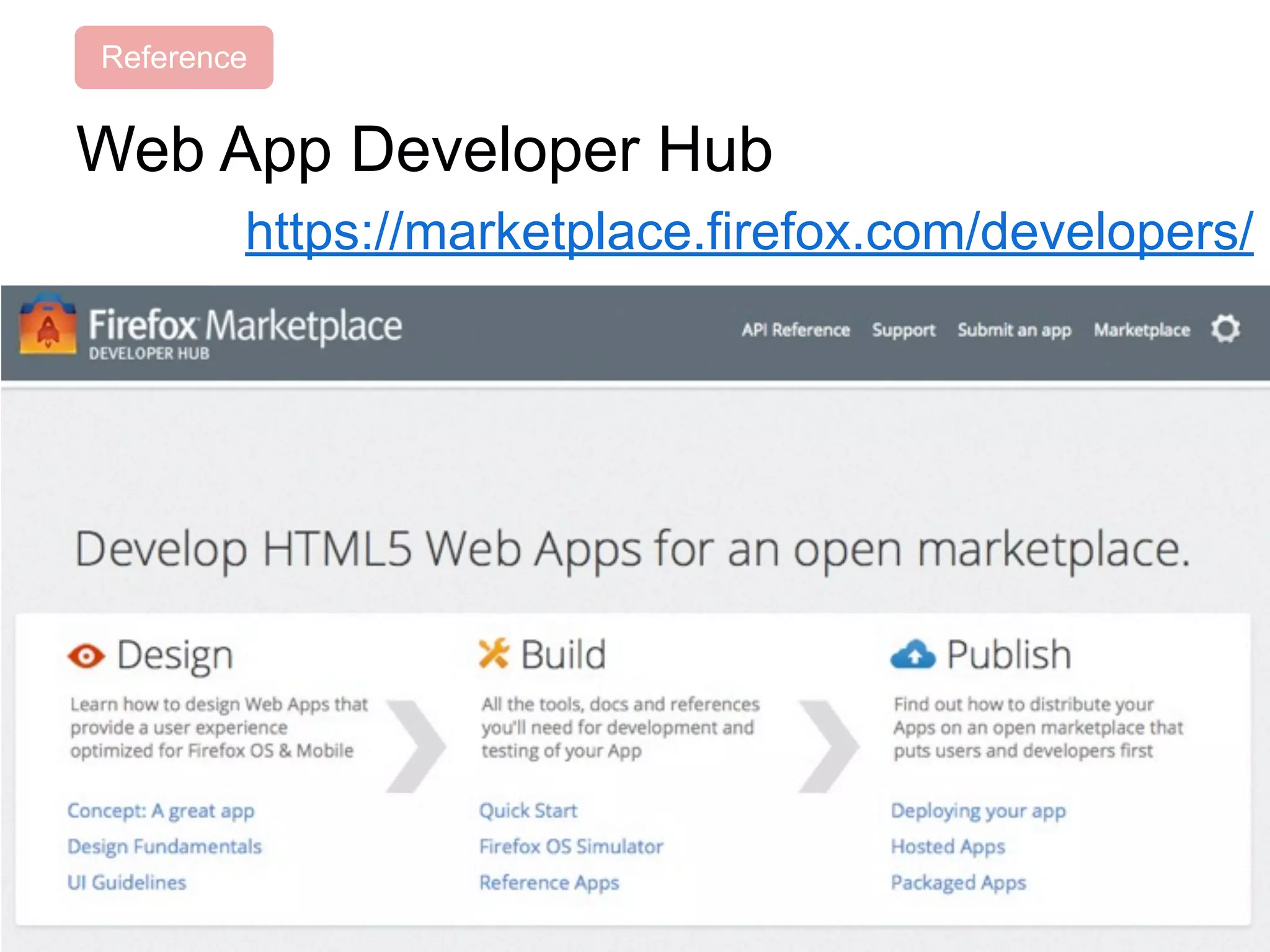Image resolution: width=1270 pixels, height=952 pixels.
Task: Click 'Find out how to distribute' description
Action: point(1038,728)
